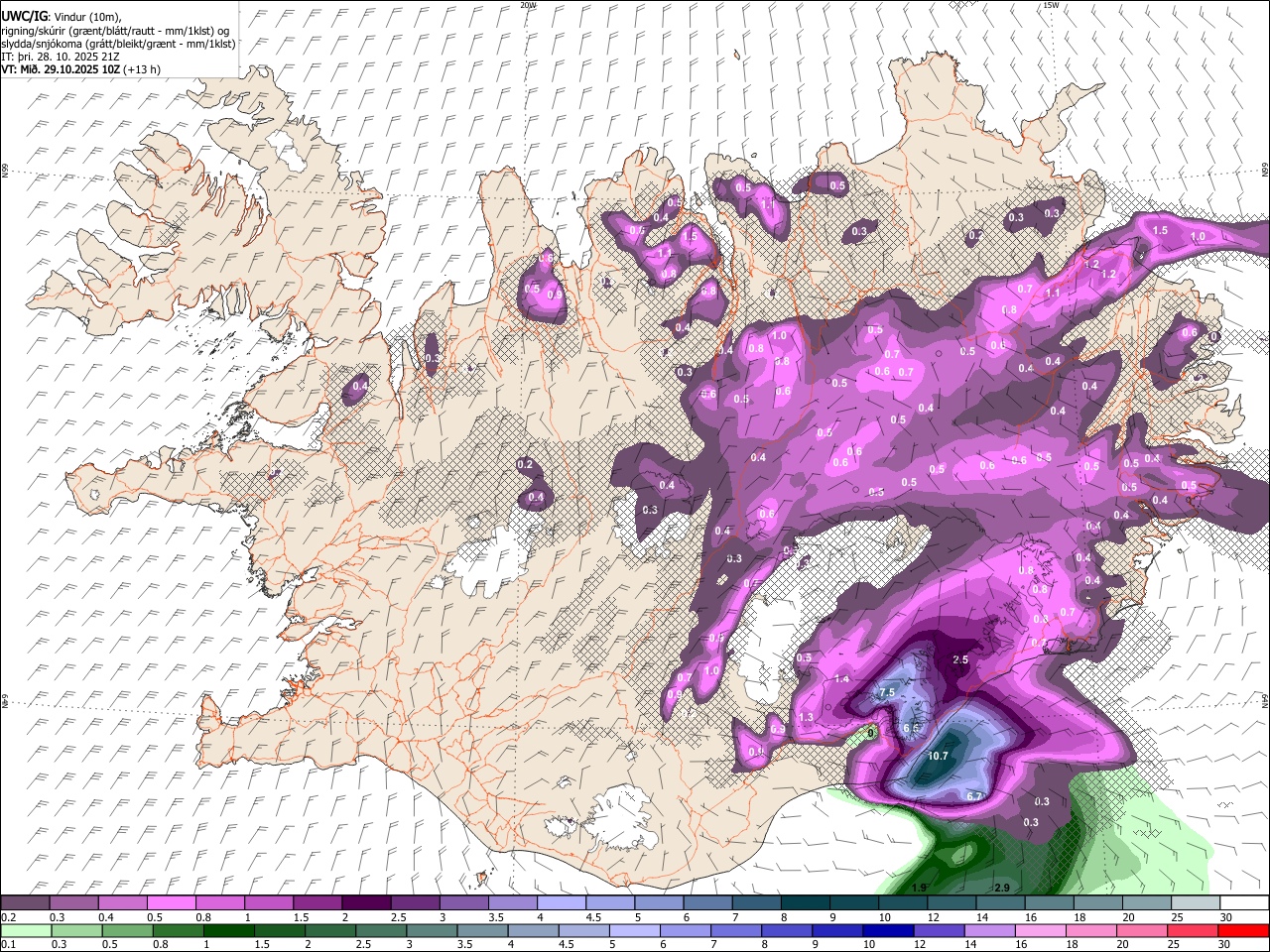Pick top scale pink swatch between 0.5 and 0.8
Viewport: 1270px width, 952px height.
tap(172, 903)
